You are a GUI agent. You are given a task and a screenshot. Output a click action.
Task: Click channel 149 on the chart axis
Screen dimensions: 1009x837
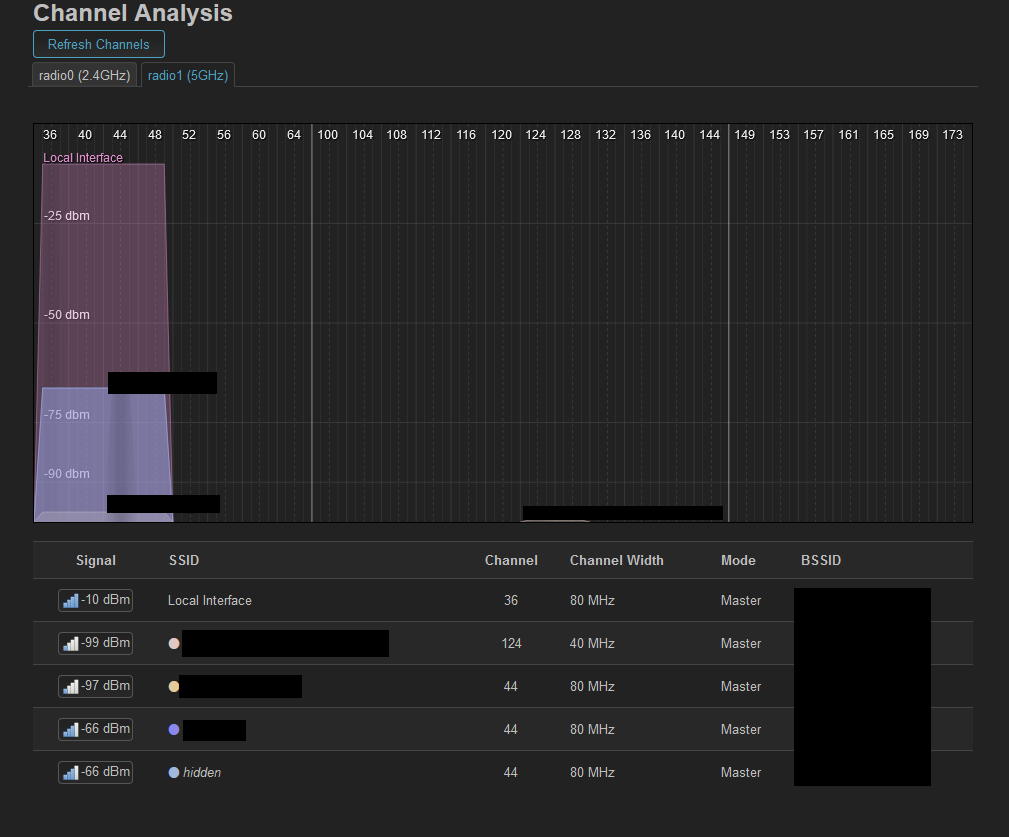coord(745,135)
